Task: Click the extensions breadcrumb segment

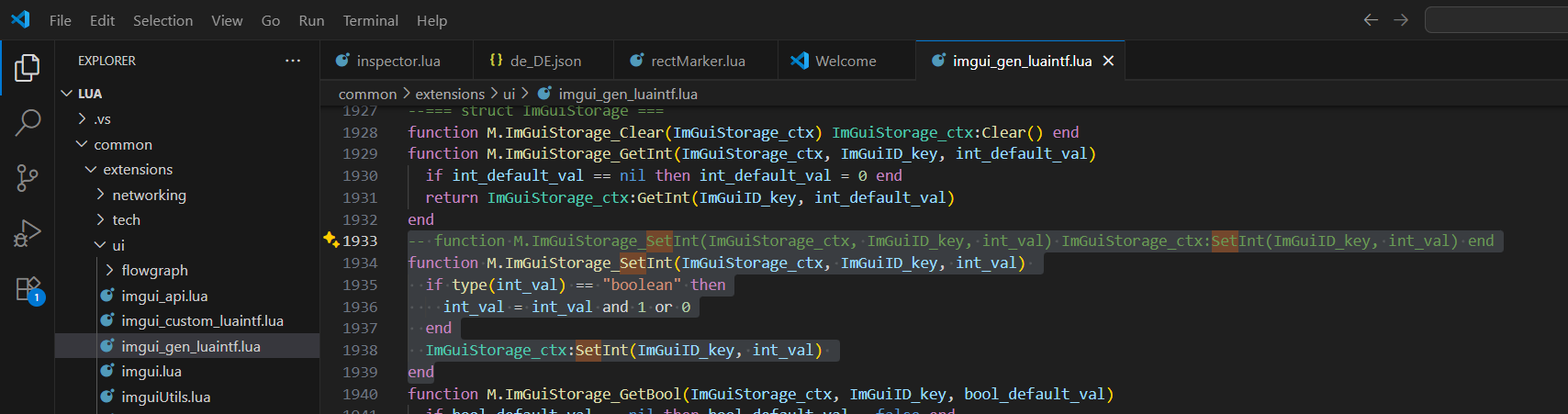Action: pyautogui.click(x=450, y=94)
